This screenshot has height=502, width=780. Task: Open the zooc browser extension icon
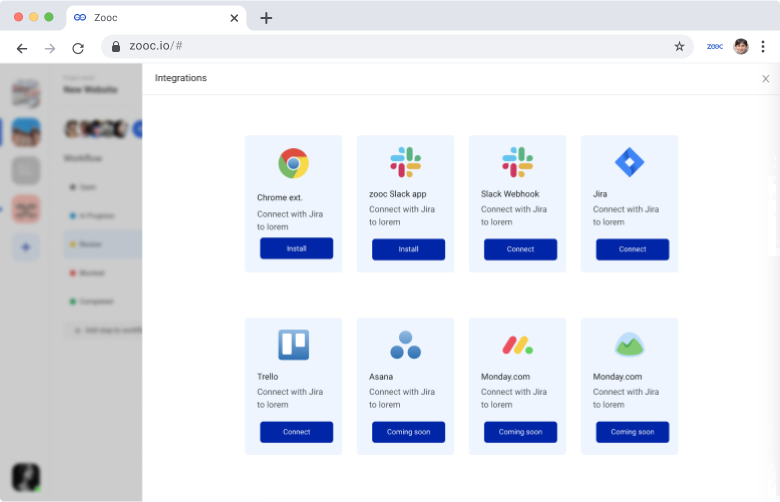click(x=715, y=47)
